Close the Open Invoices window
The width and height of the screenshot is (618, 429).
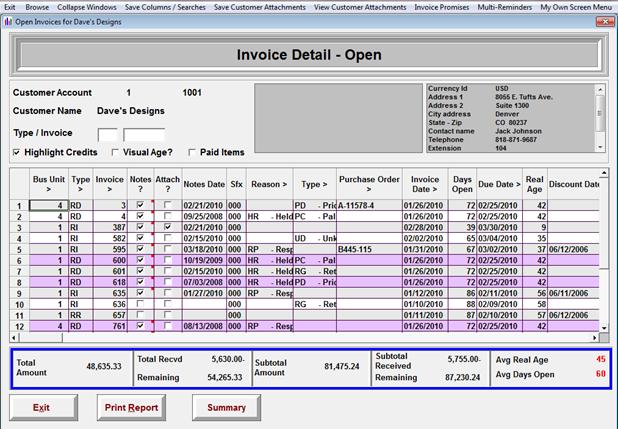click(605, 22)
